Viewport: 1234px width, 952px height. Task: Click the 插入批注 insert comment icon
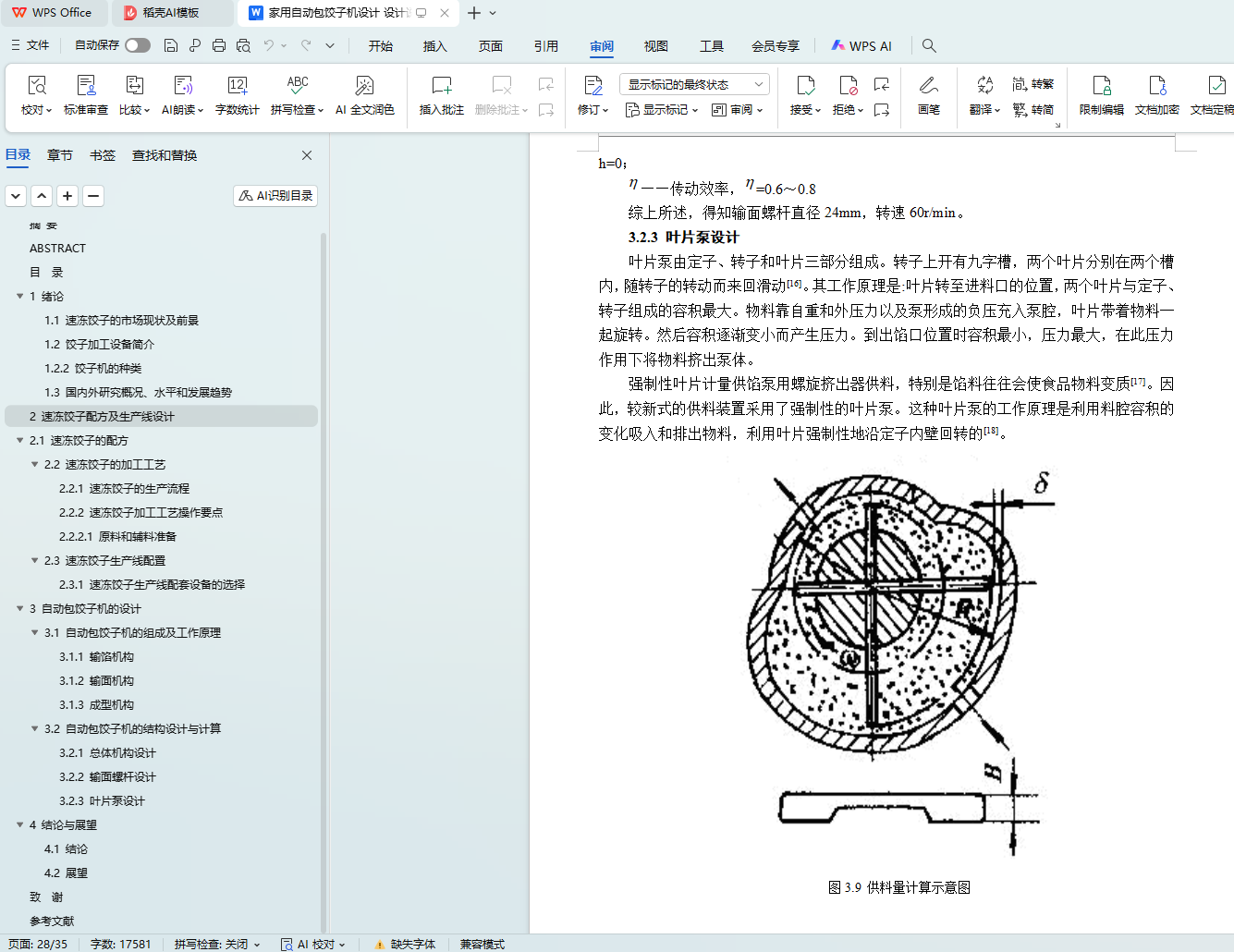[441, 87]
